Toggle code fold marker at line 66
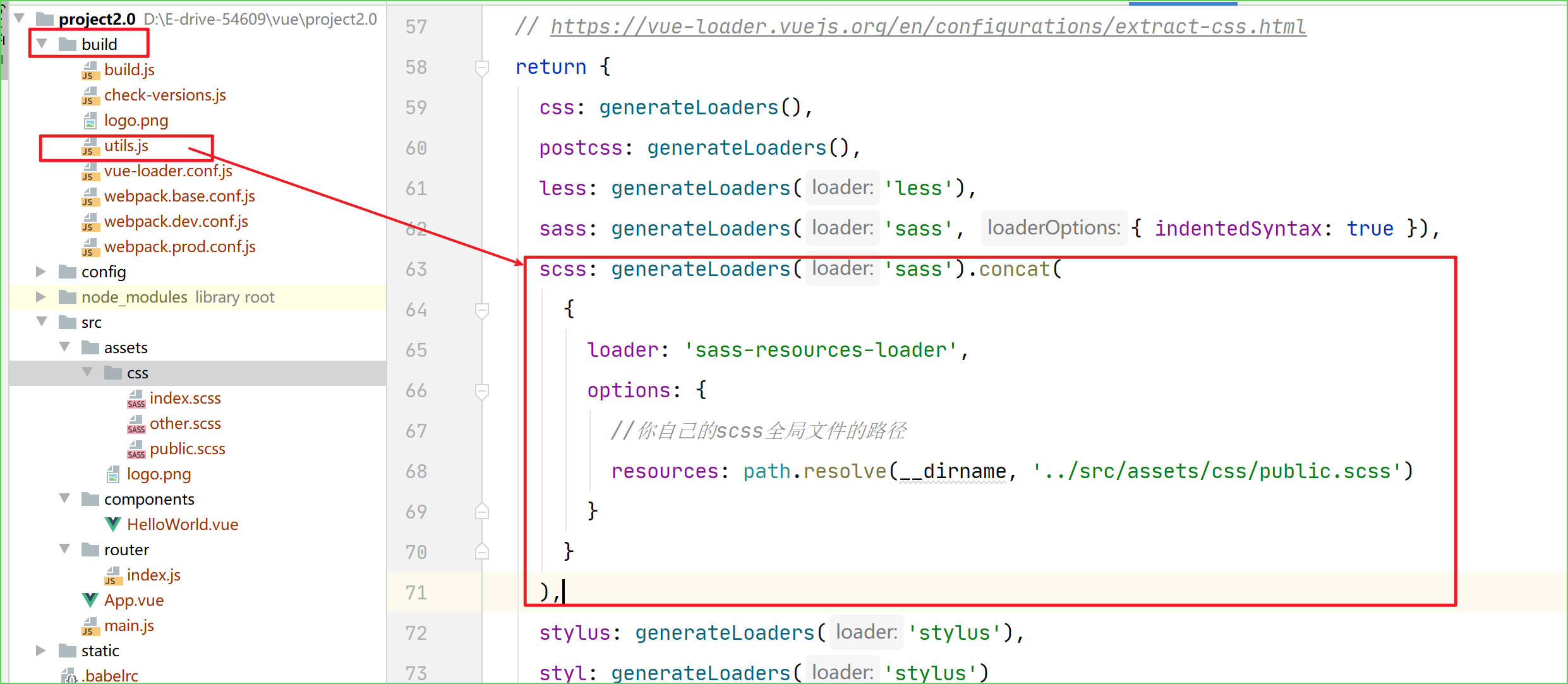 coord(481,390)
